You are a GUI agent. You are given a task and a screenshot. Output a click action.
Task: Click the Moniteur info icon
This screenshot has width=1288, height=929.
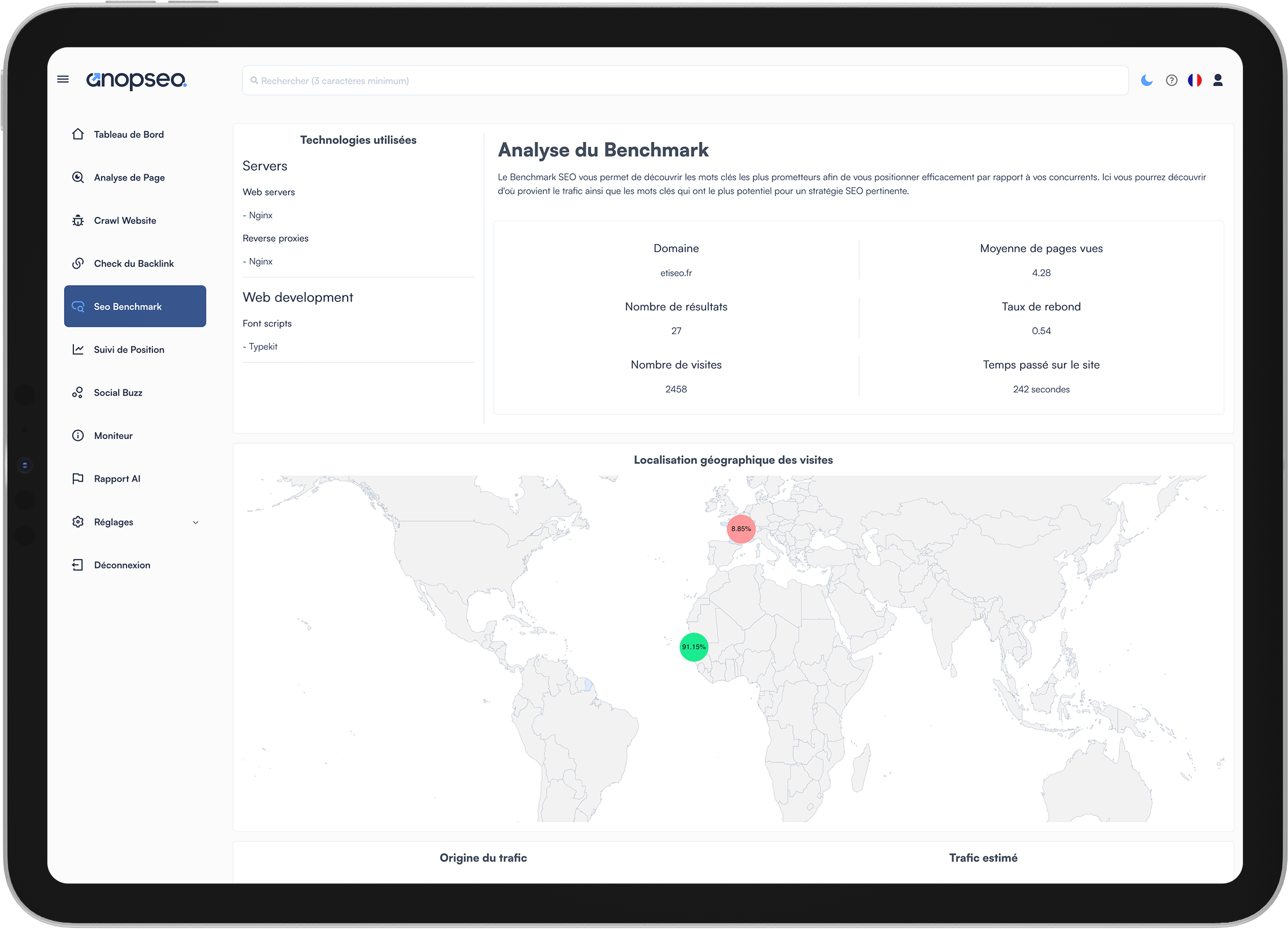[x=78, y=436]
